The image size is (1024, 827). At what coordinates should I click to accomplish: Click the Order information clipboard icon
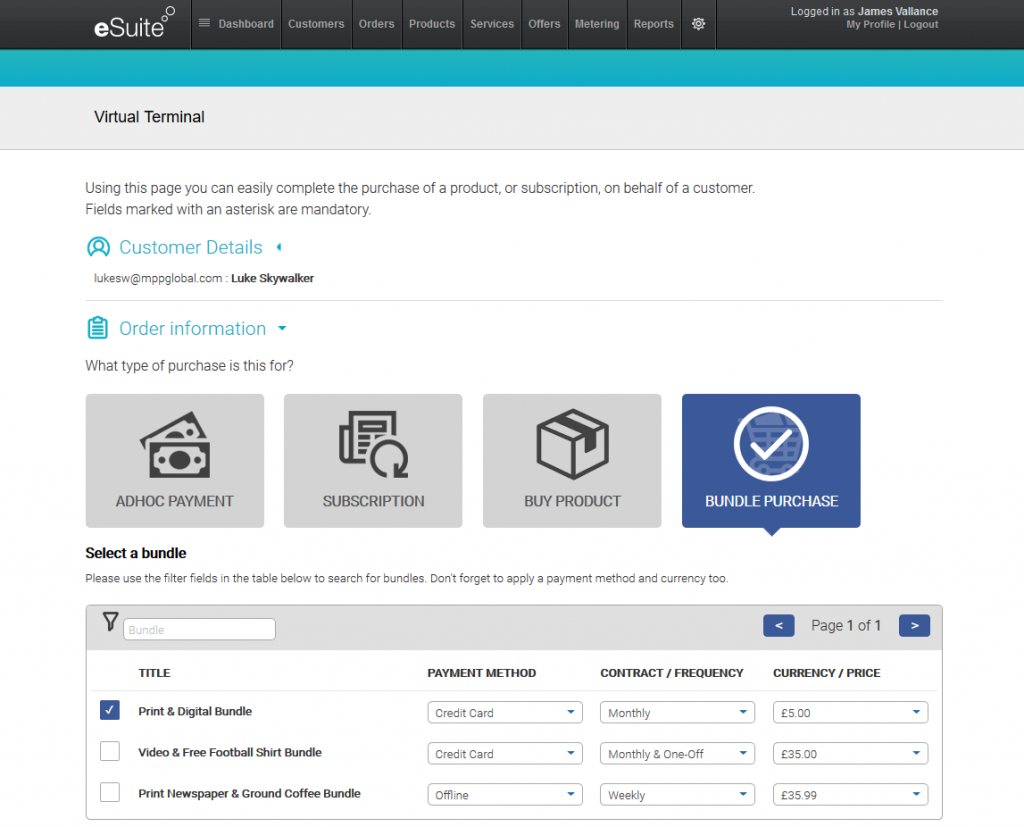coord(98,328)
